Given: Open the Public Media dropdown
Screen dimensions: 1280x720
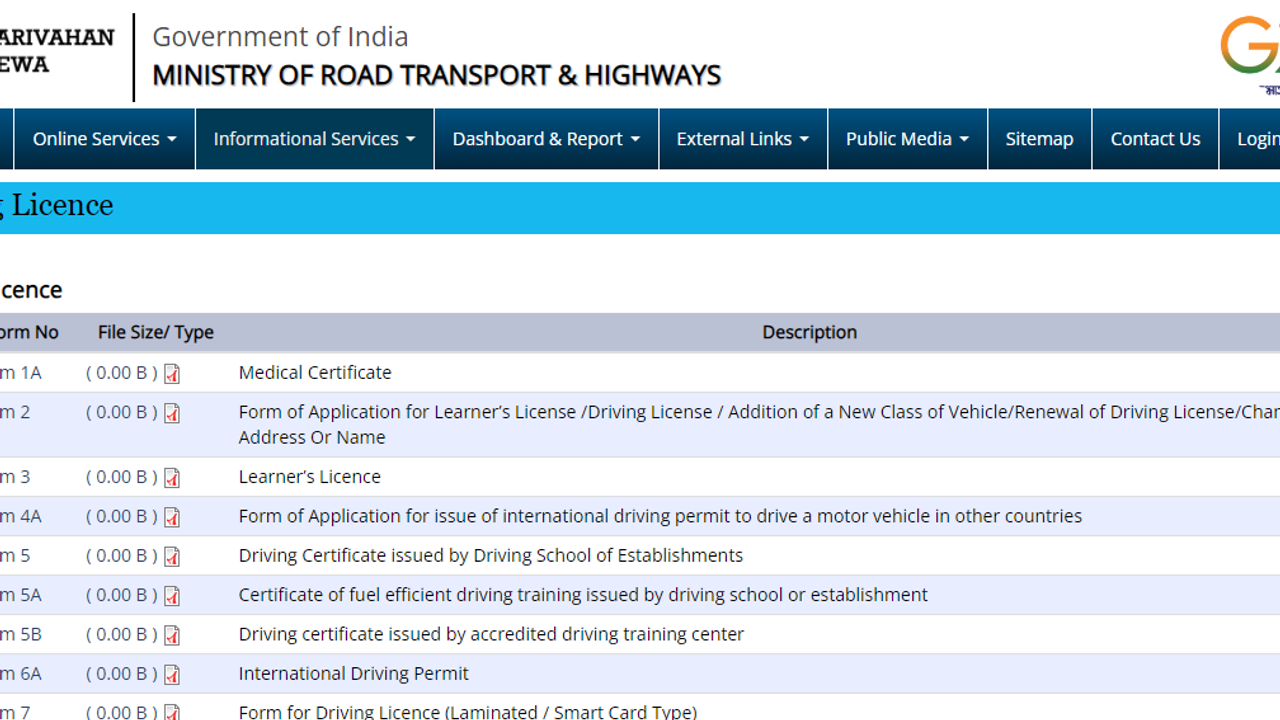Looking at the screenshot, I should click(906, 139).
